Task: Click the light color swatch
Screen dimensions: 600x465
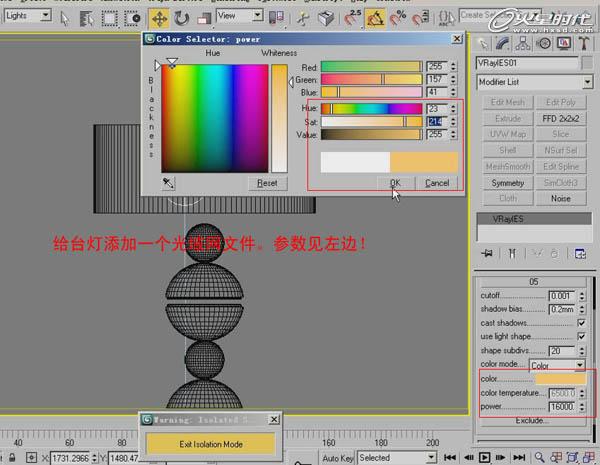Action: click(561, 379)
